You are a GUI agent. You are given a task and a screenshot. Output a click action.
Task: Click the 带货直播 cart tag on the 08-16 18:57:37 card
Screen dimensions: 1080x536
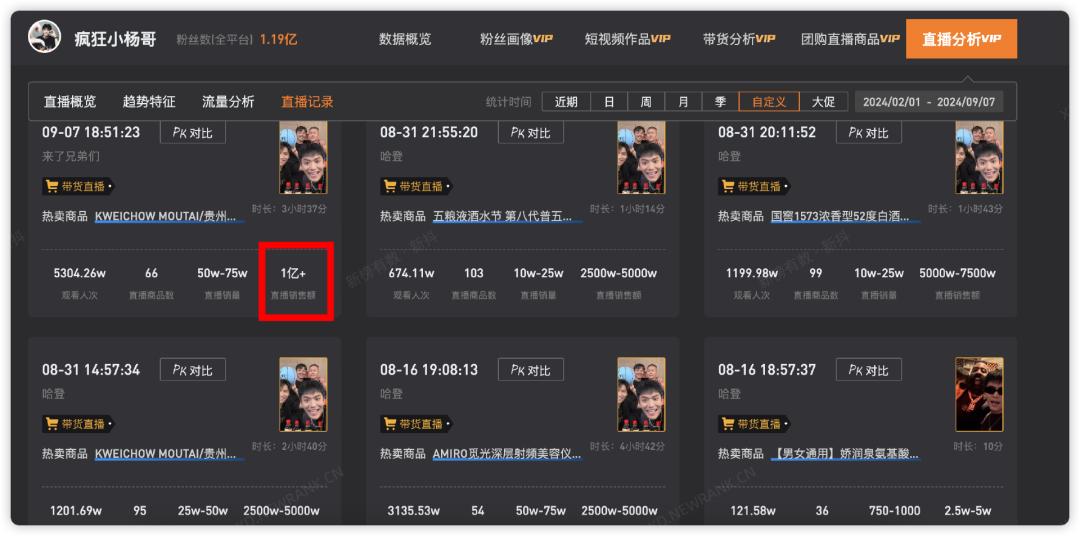754,424
